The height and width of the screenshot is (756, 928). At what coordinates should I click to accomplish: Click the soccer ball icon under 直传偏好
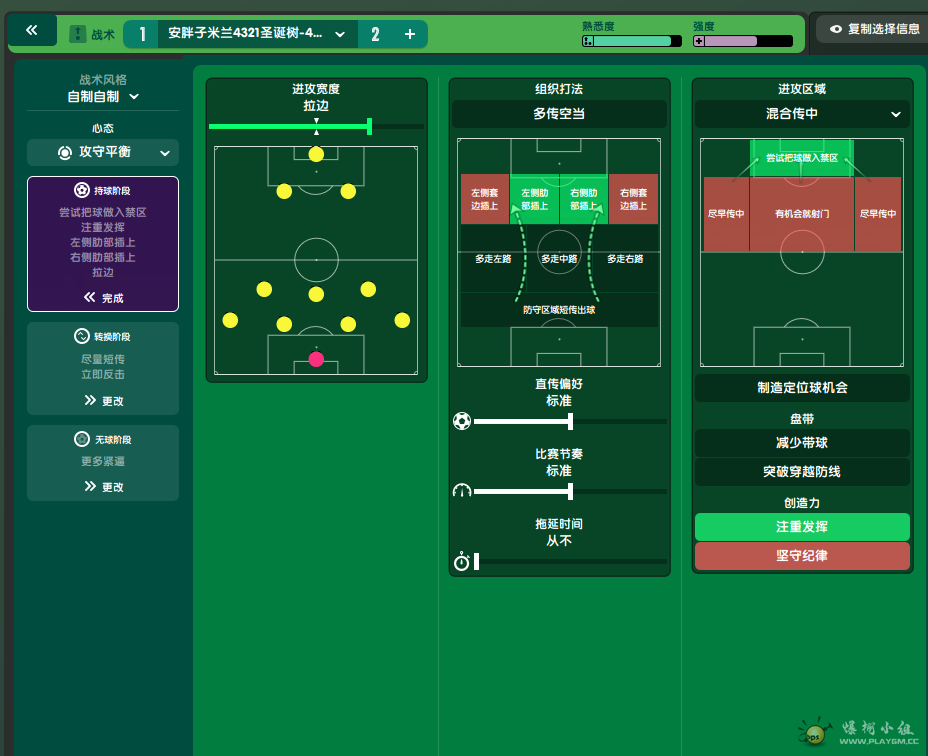click(461, 421)
